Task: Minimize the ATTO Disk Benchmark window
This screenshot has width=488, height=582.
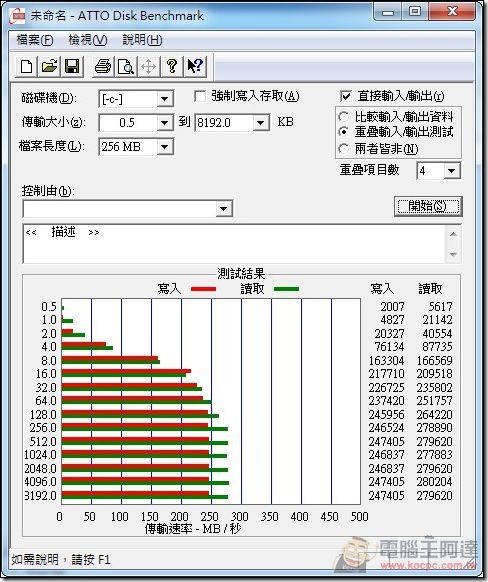Action: [388, 12]
